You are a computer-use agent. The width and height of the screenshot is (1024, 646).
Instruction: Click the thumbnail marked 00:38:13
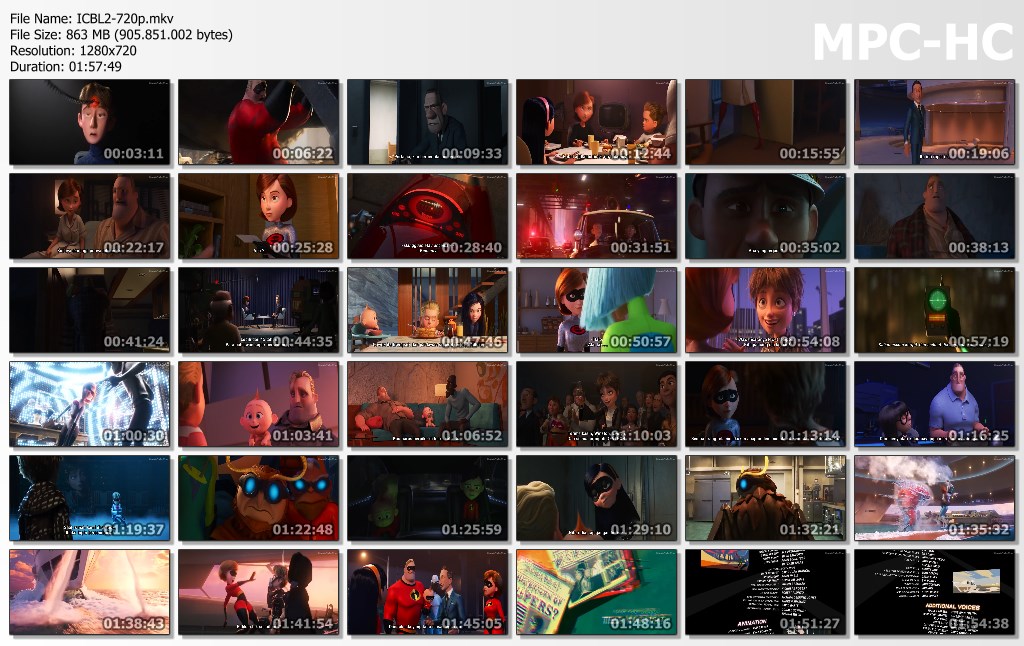(935, 216)
